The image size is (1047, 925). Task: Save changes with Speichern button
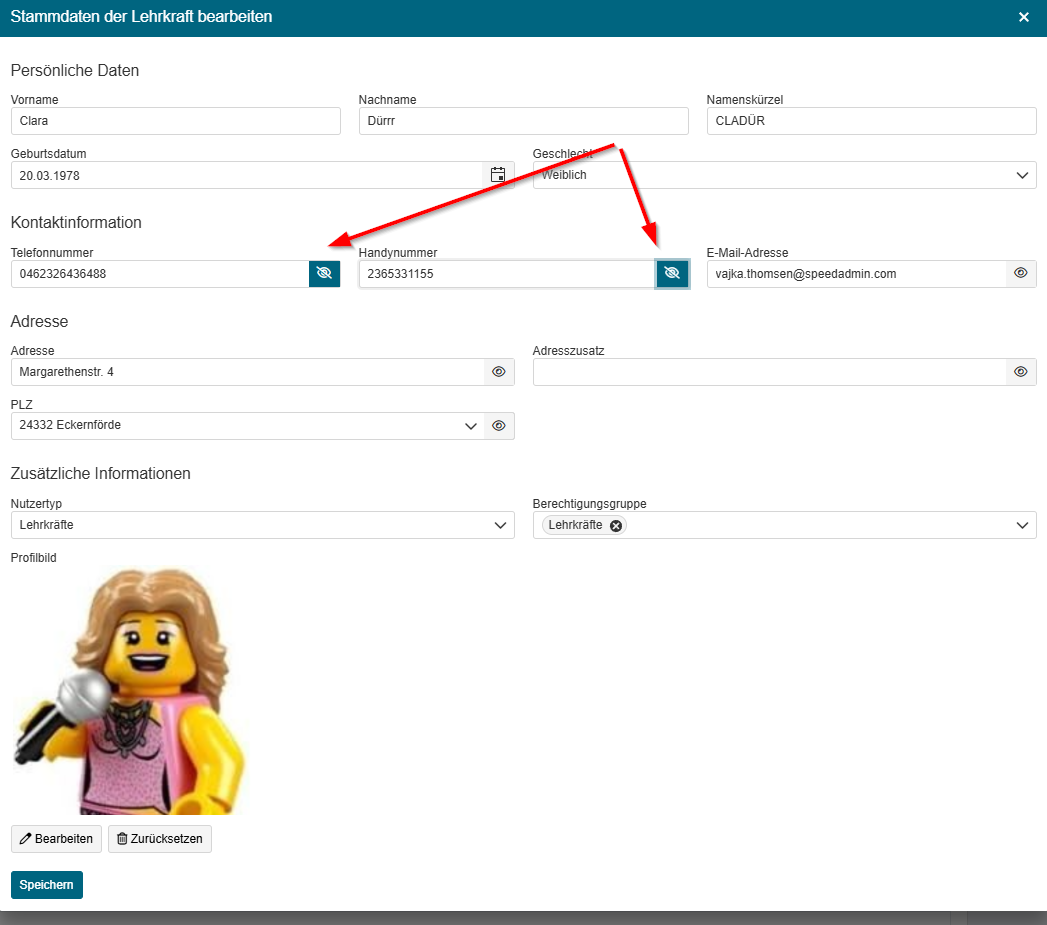(x=47, y=885)
